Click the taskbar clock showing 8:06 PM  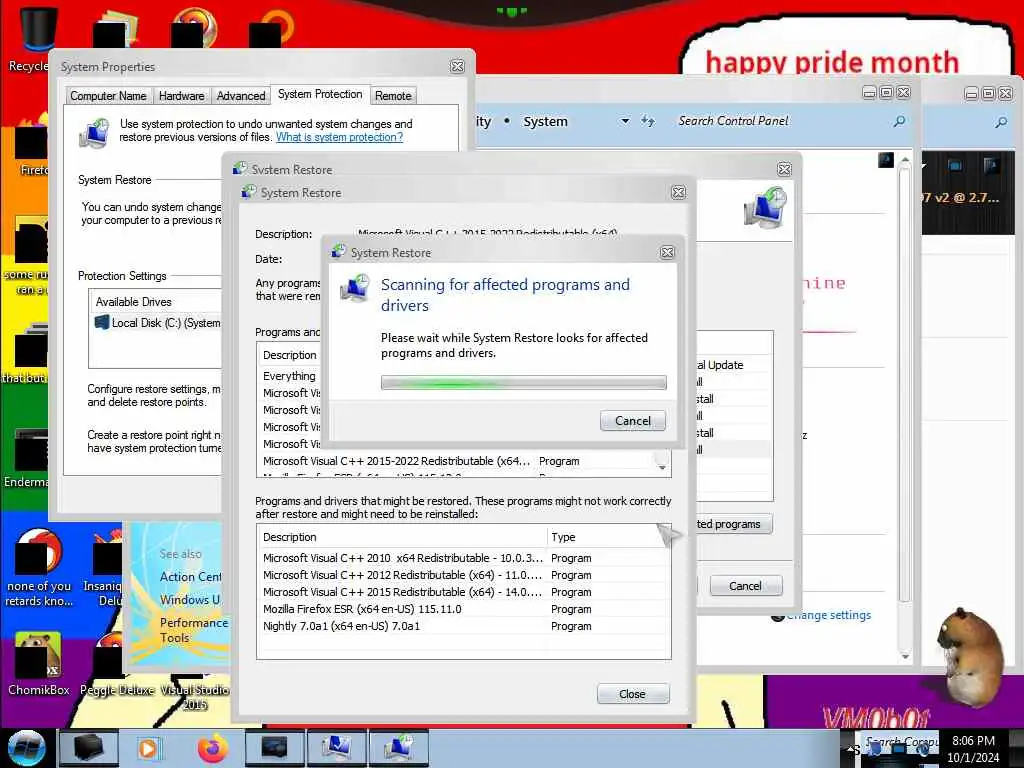973,741
